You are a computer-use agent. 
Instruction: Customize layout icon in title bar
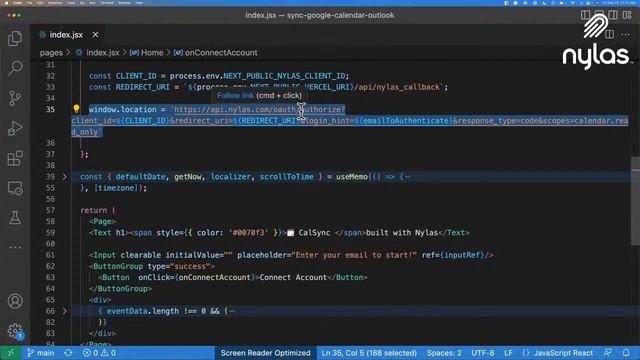[x=627, y=15]
